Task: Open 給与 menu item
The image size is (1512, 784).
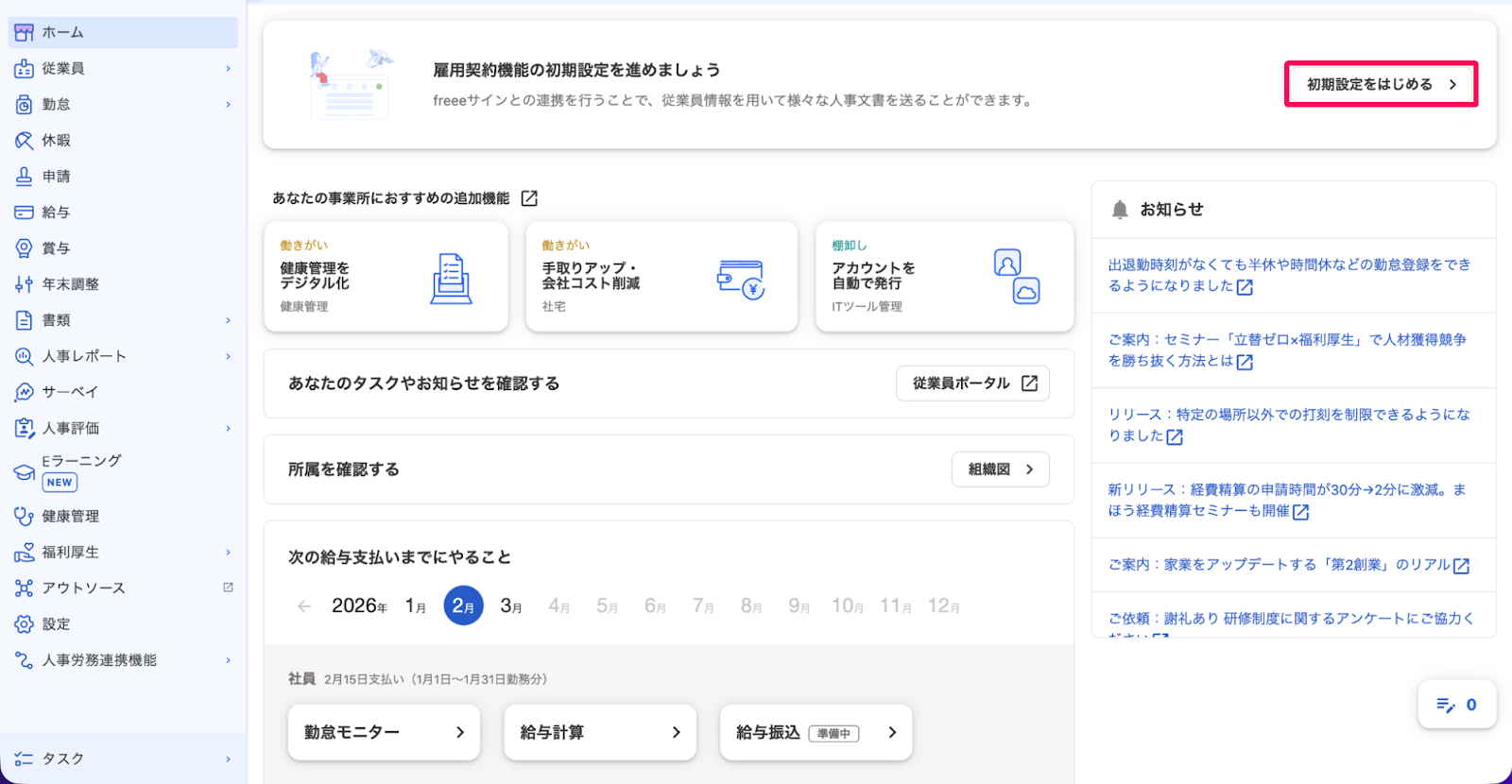Action: (123, 212)
